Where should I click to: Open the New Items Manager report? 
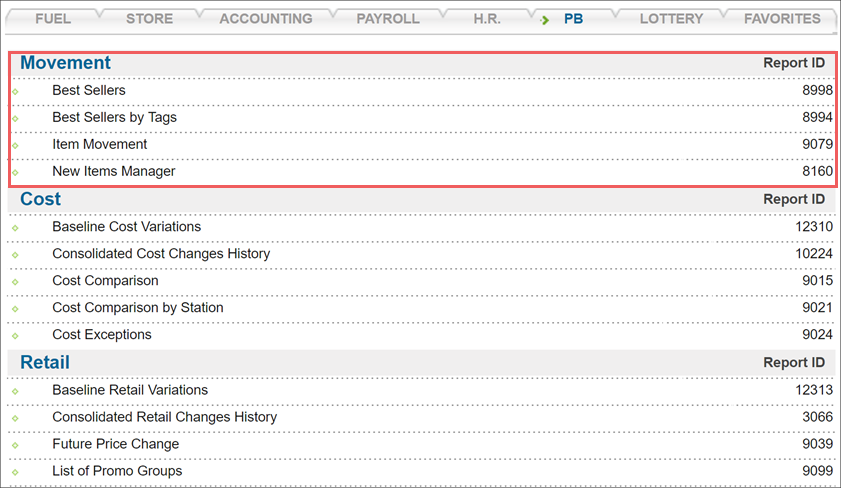(x=114, y=171)
